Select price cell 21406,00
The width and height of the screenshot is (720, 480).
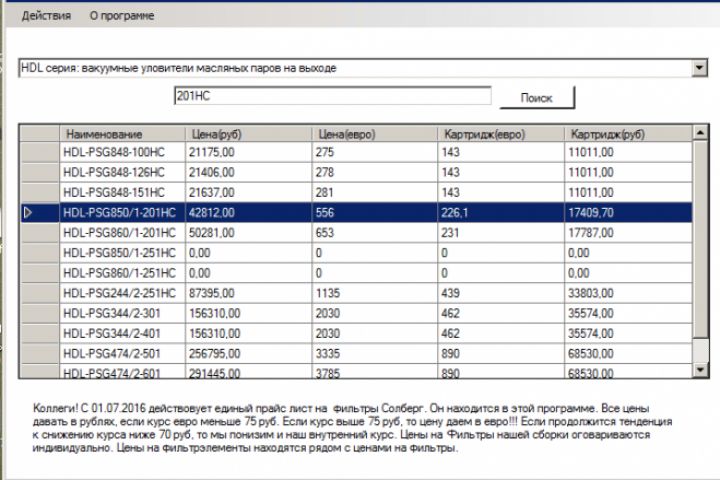(x=248, y=172)
